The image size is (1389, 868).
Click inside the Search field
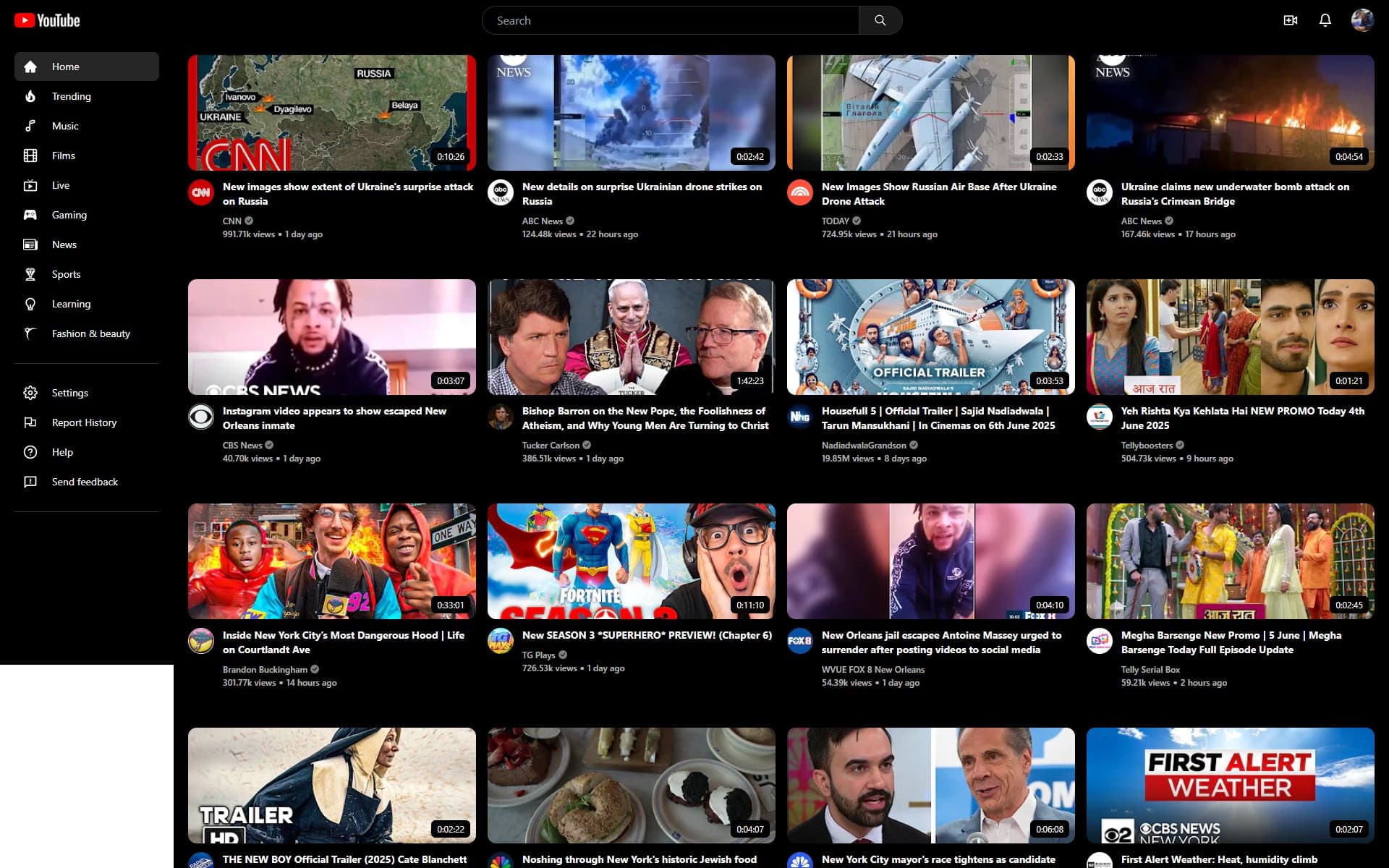[670, 20]
